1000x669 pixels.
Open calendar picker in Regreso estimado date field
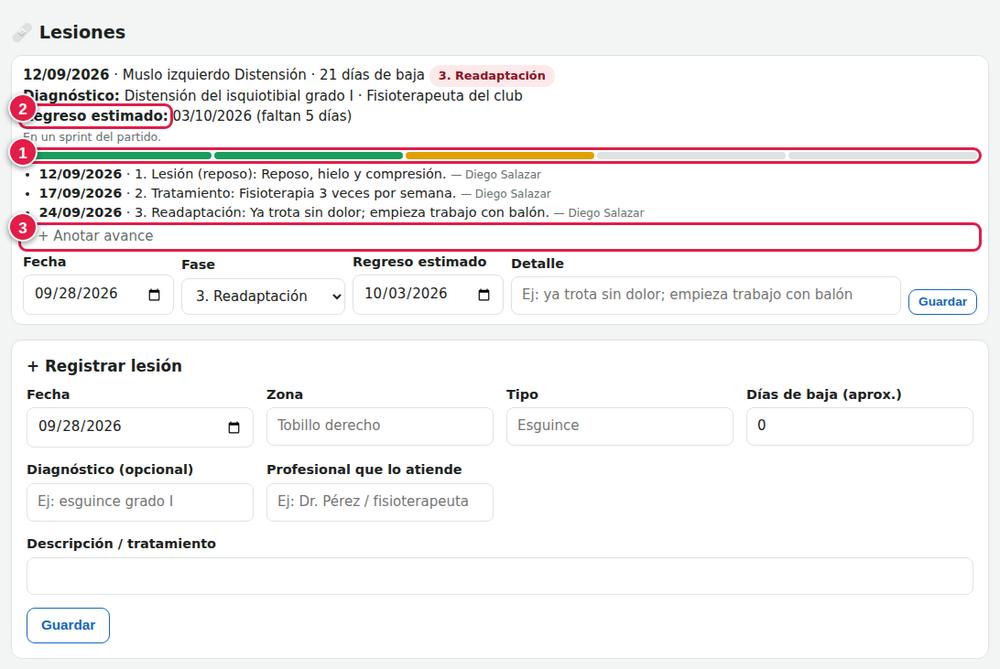click(x=484, y=295)
